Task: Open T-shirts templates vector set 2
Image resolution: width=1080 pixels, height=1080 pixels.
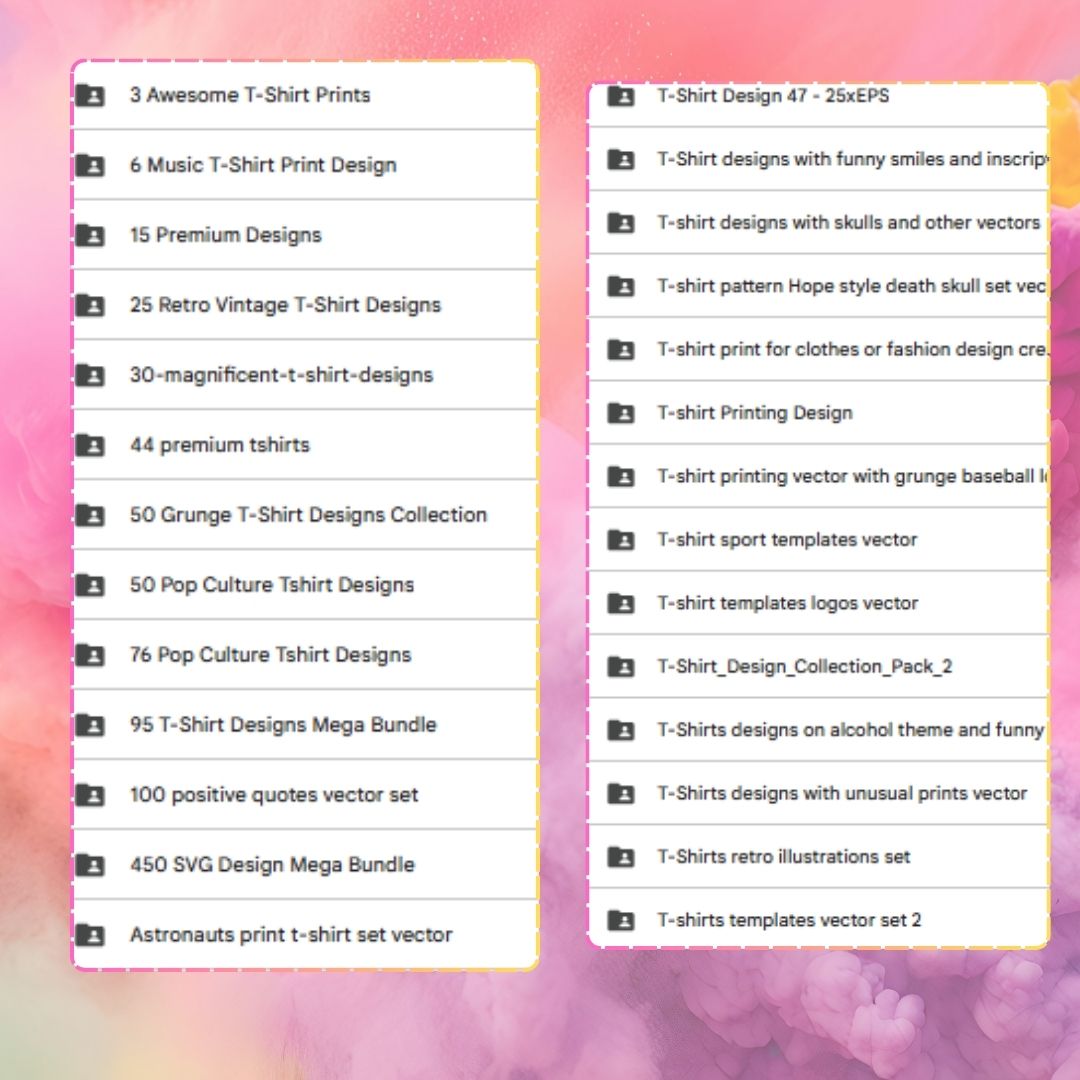Action: coord(789,920)
